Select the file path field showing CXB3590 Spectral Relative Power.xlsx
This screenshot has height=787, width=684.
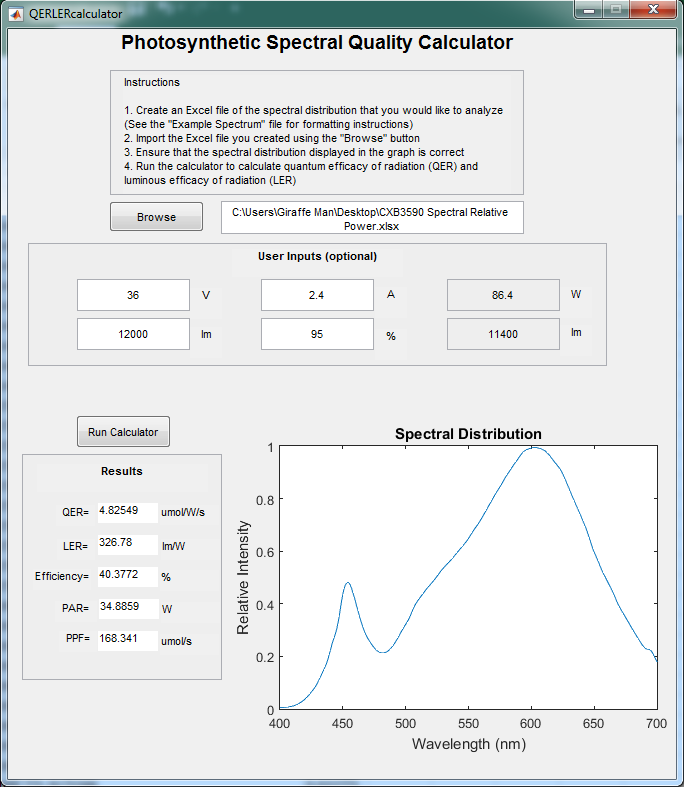[x=372, y=218]
